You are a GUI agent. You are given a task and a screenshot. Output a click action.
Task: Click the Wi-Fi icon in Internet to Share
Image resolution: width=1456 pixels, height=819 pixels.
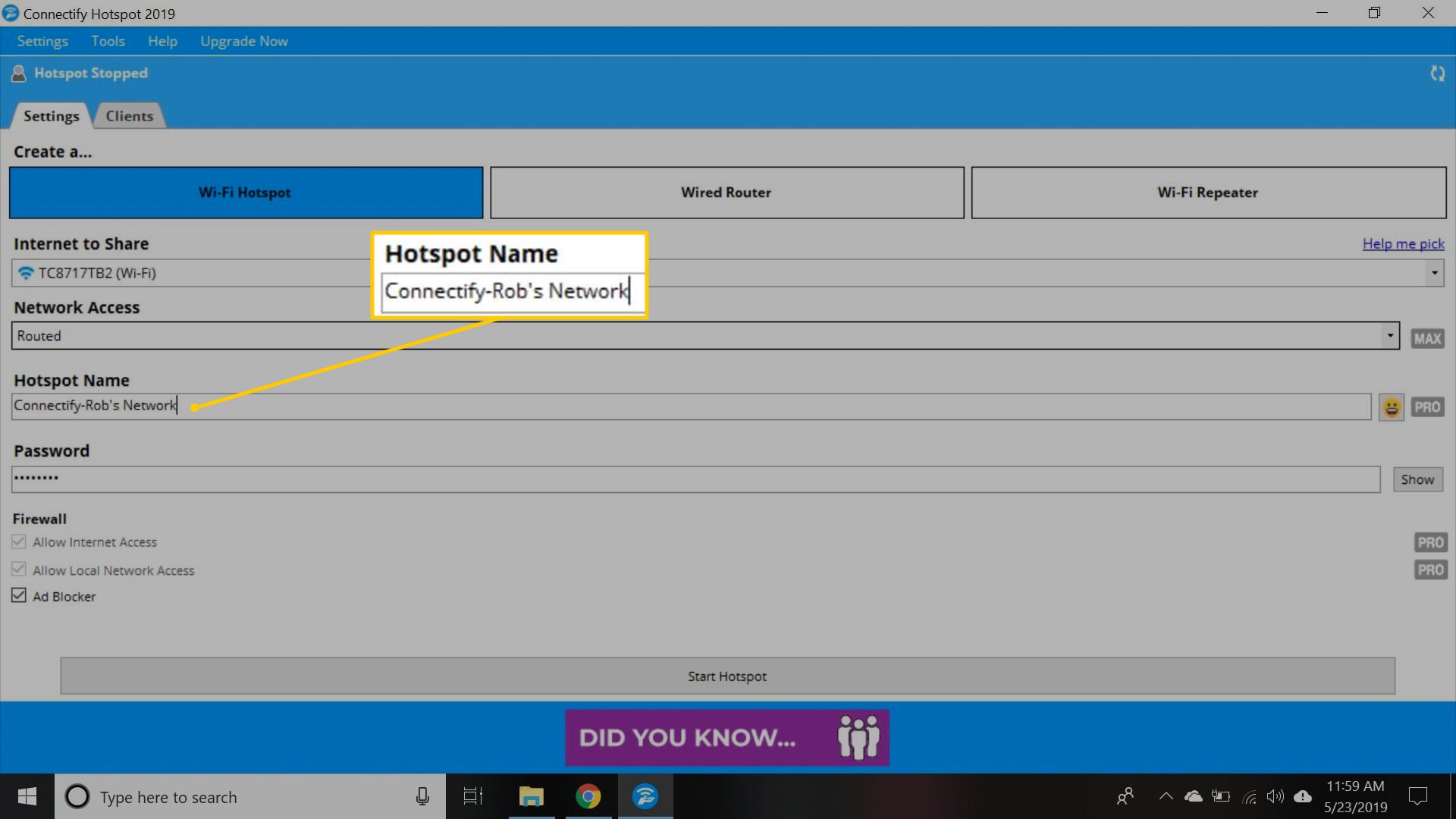tap(26, 273)
